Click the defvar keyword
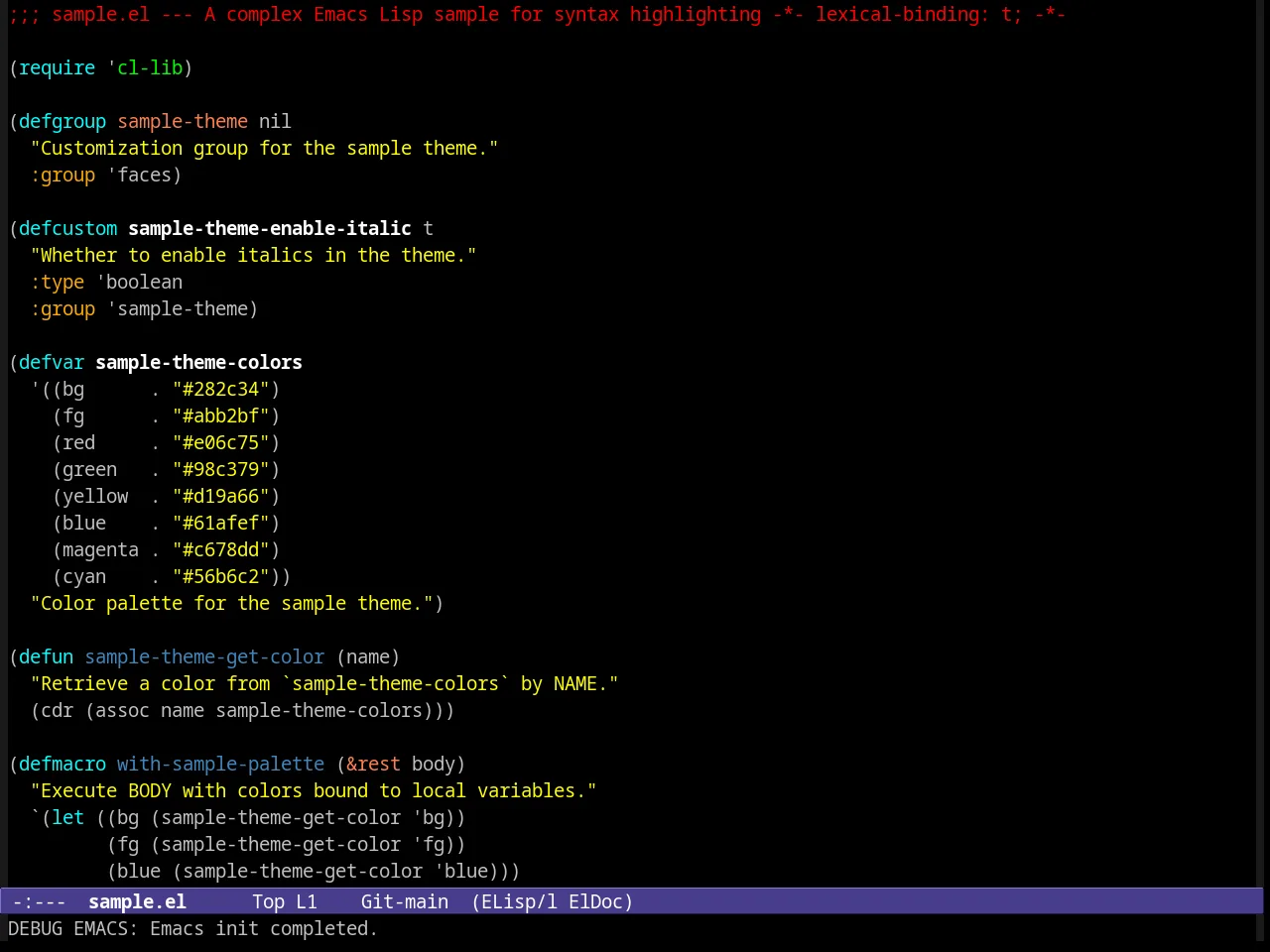This screenshot has width=1270, height=952. (x=52, y=362)
